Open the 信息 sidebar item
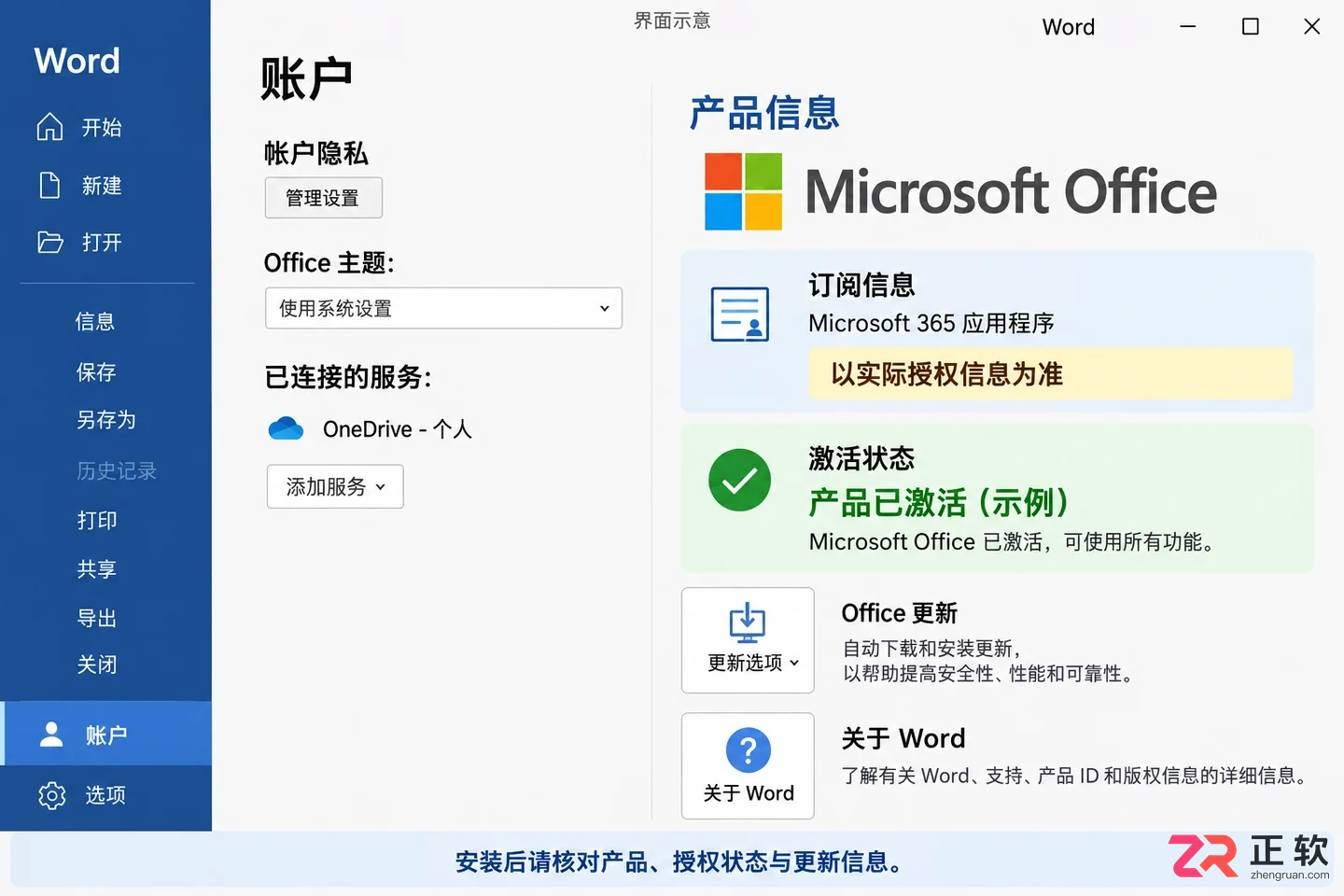 (x=94, y=322)
